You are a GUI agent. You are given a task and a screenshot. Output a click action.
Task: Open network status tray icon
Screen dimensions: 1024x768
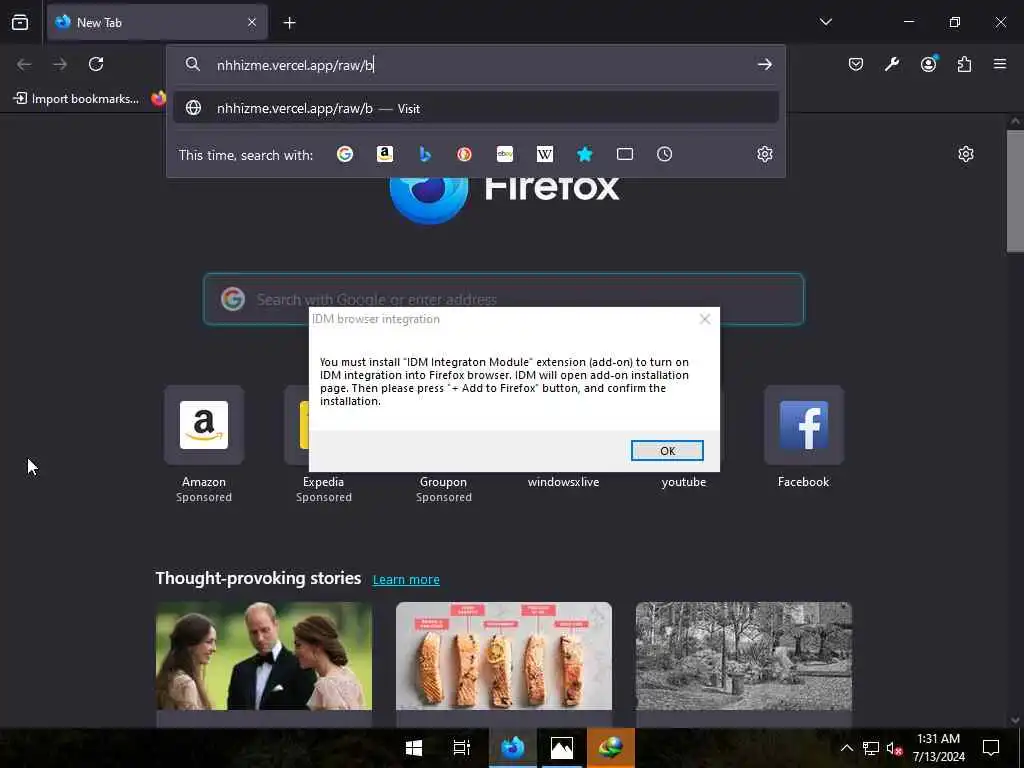coord(871,748)
